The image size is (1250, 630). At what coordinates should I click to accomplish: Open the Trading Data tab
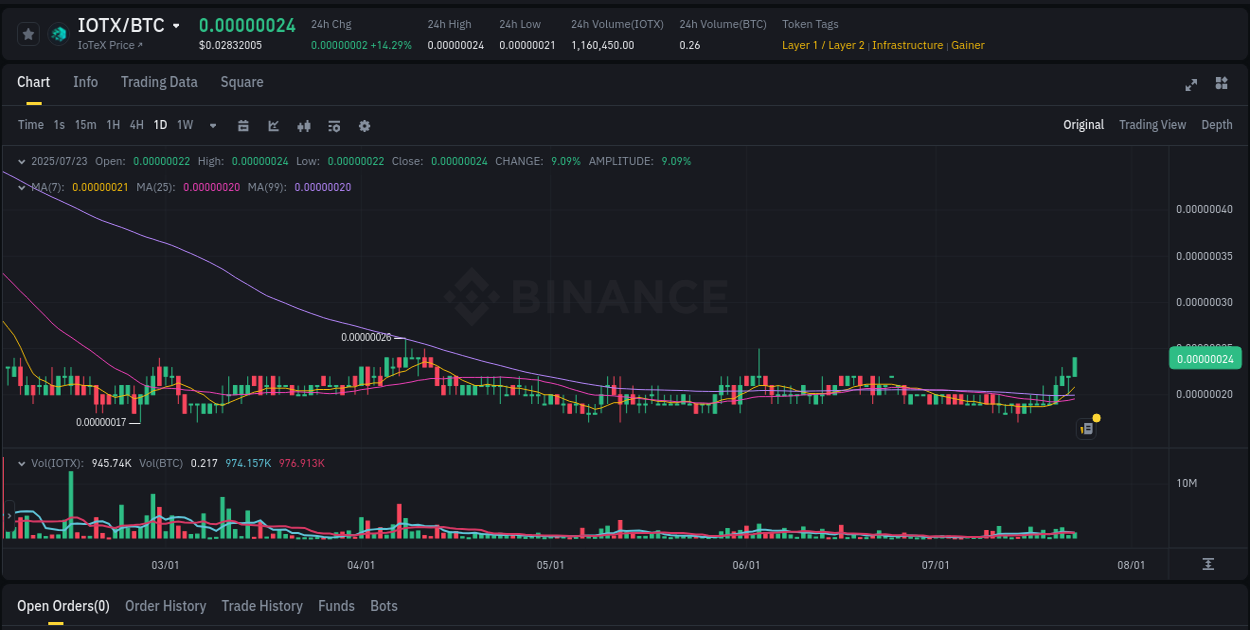[159, 82]
